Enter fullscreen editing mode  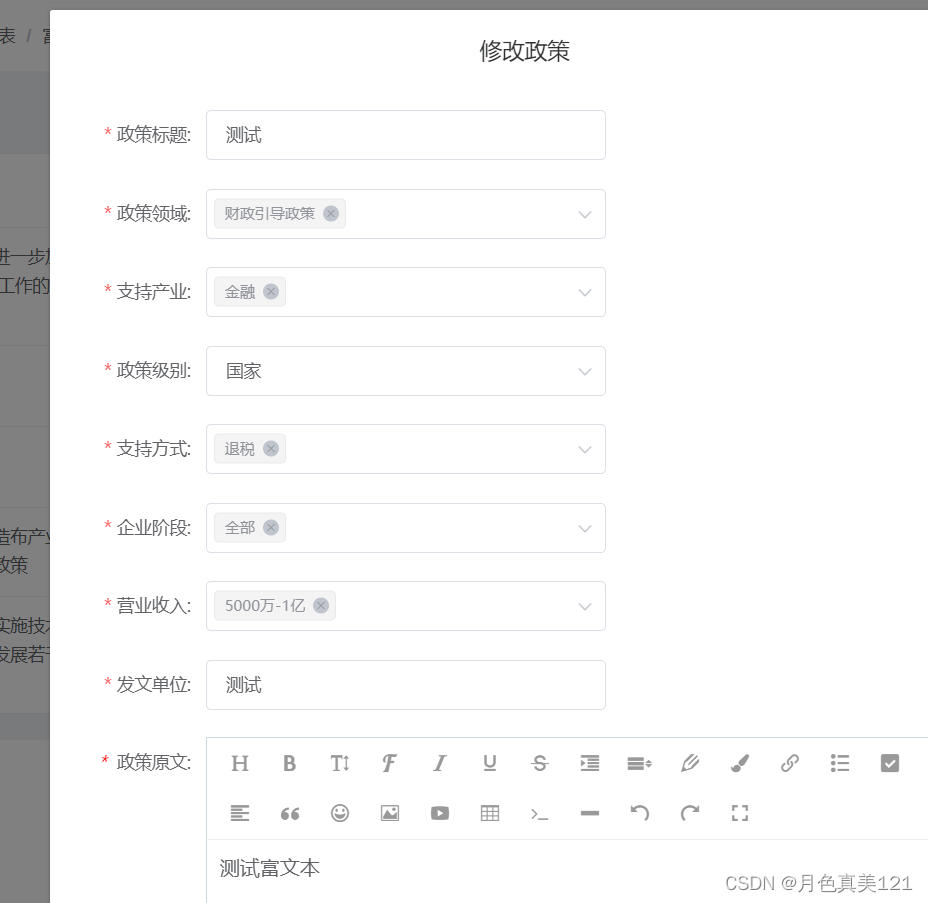click(x=739, y=813)
